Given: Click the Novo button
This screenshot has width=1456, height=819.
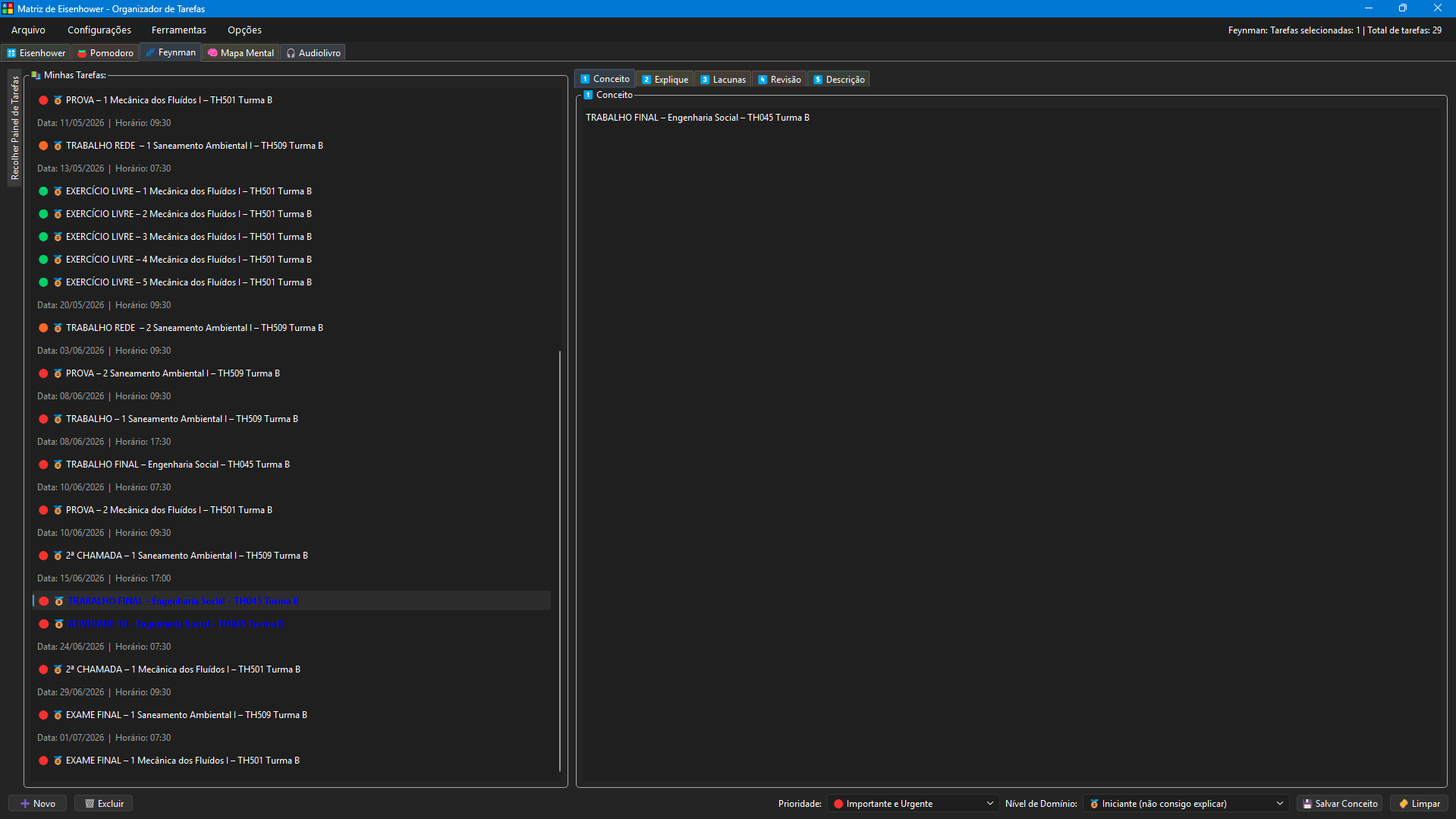Looking at the screenshot, I should [38, 804].
